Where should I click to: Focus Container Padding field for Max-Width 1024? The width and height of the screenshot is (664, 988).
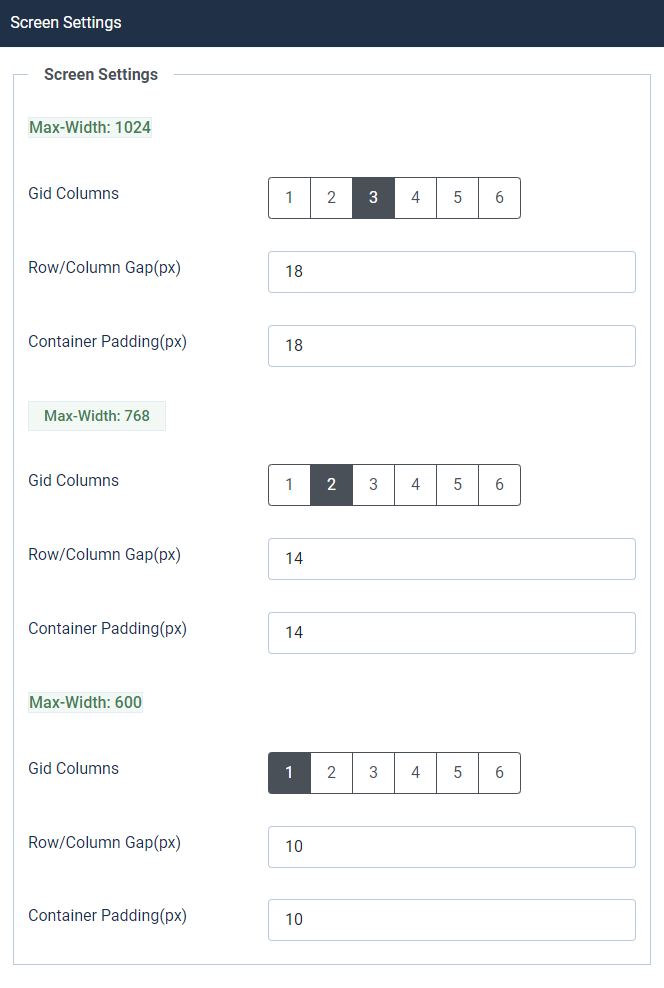[x=451, y=346]
